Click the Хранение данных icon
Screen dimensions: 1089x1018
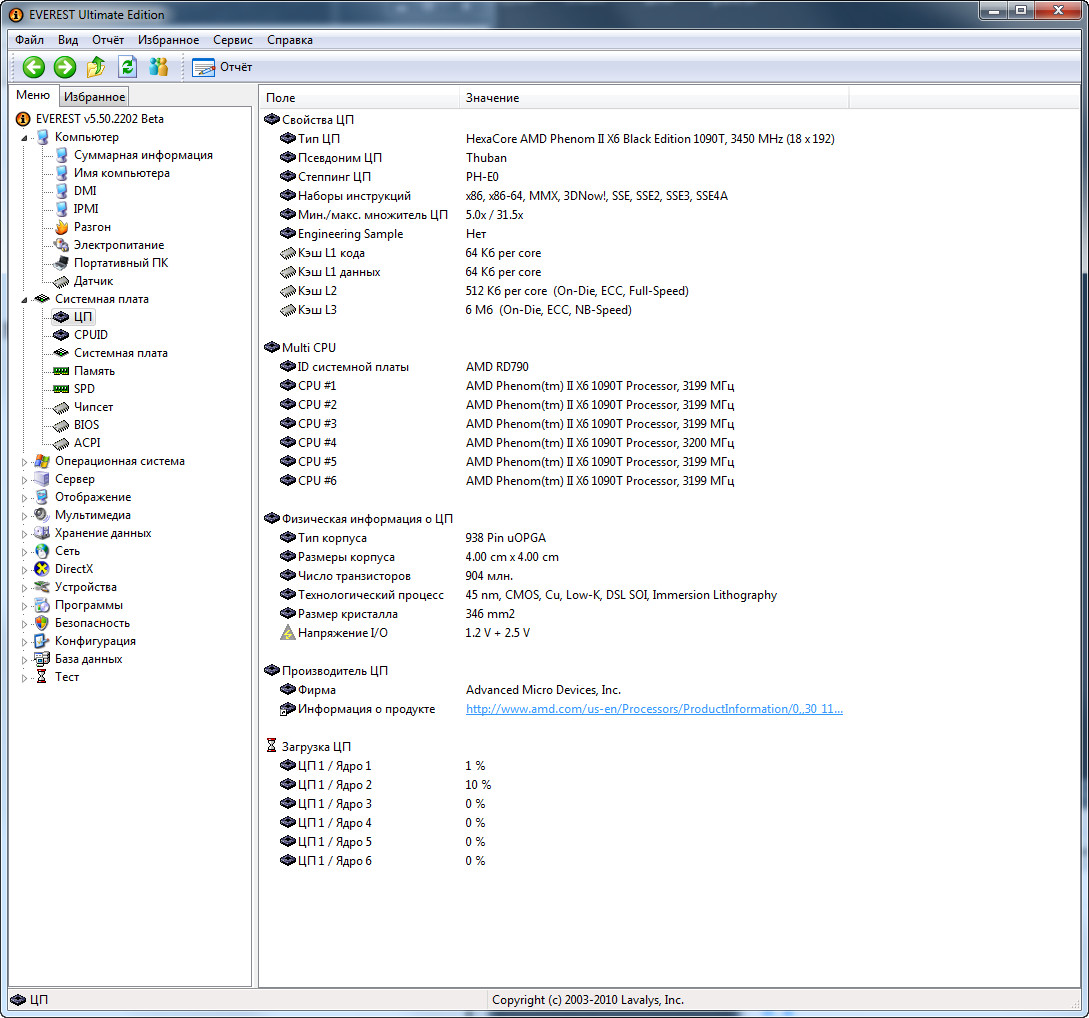coord(42,533)
